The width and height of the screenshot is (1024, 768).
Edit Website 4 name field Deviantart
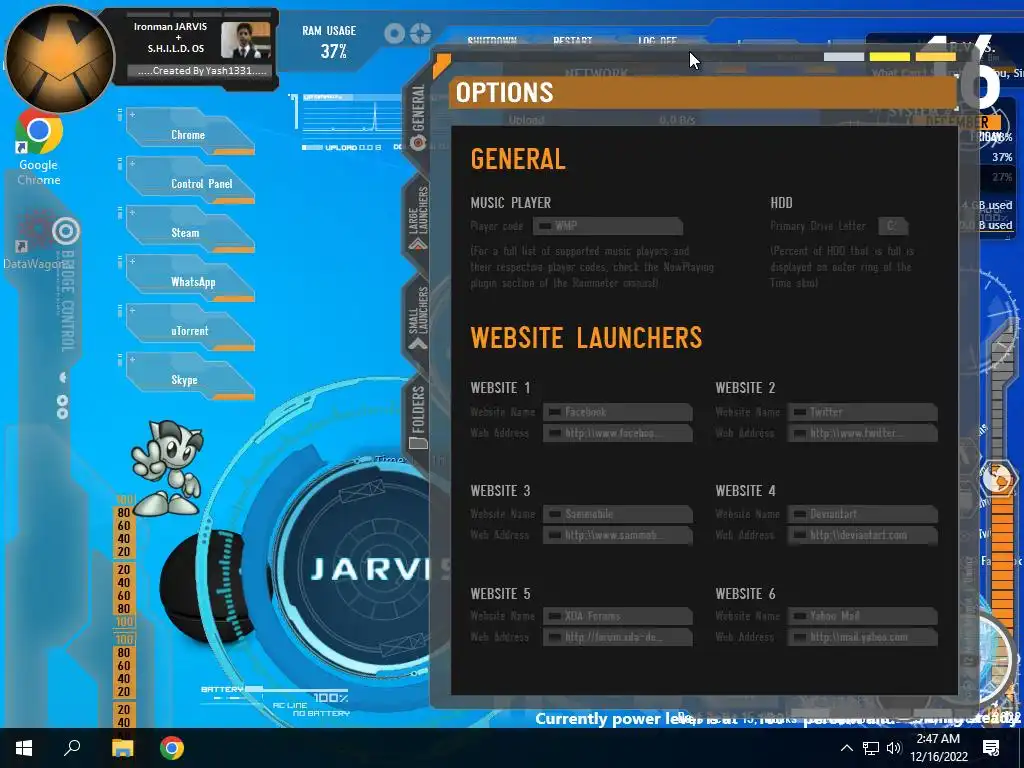click(x=863, y=514)
